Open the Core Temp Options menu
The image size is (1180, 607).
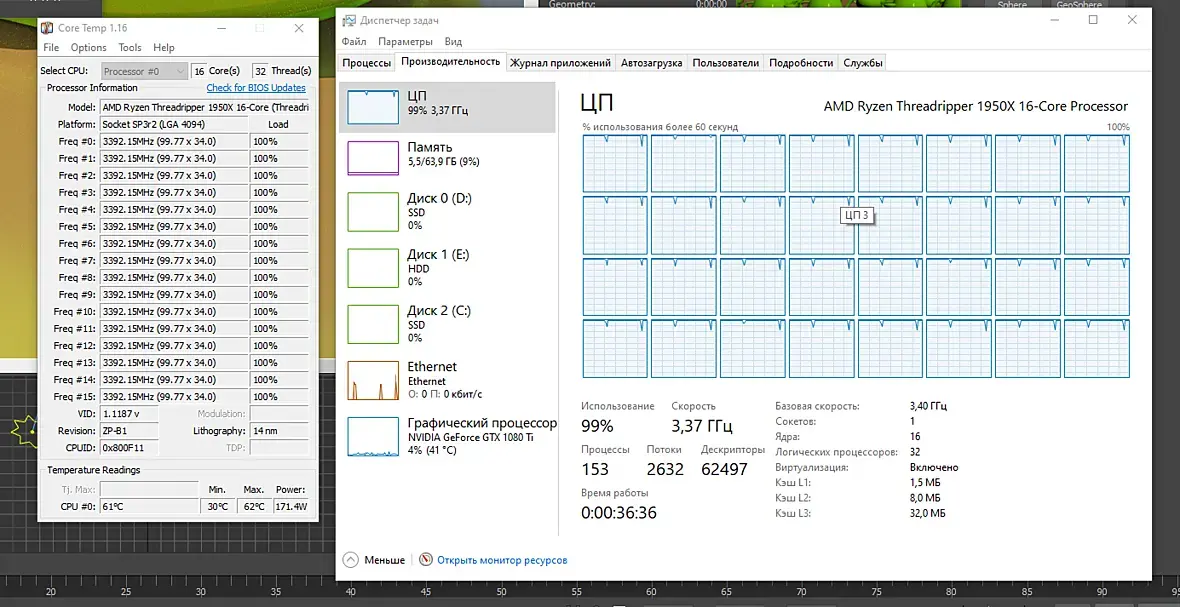coord(89,47)
